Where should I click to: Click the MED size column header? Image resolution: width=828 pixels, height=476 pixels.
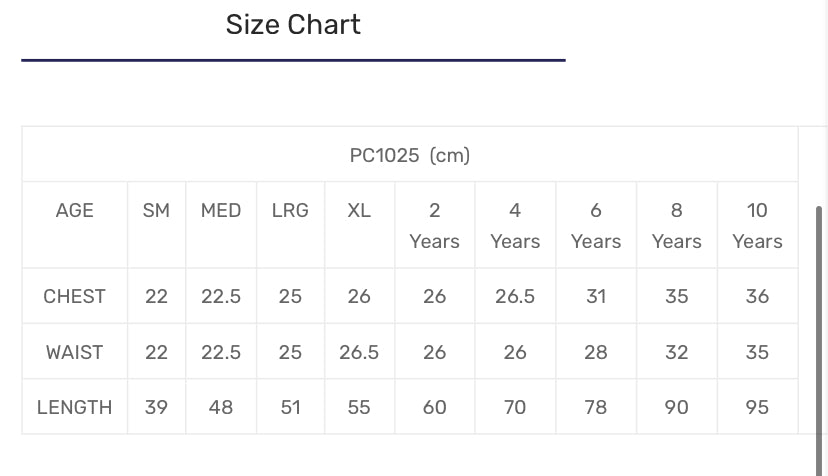tap(221, 210)
